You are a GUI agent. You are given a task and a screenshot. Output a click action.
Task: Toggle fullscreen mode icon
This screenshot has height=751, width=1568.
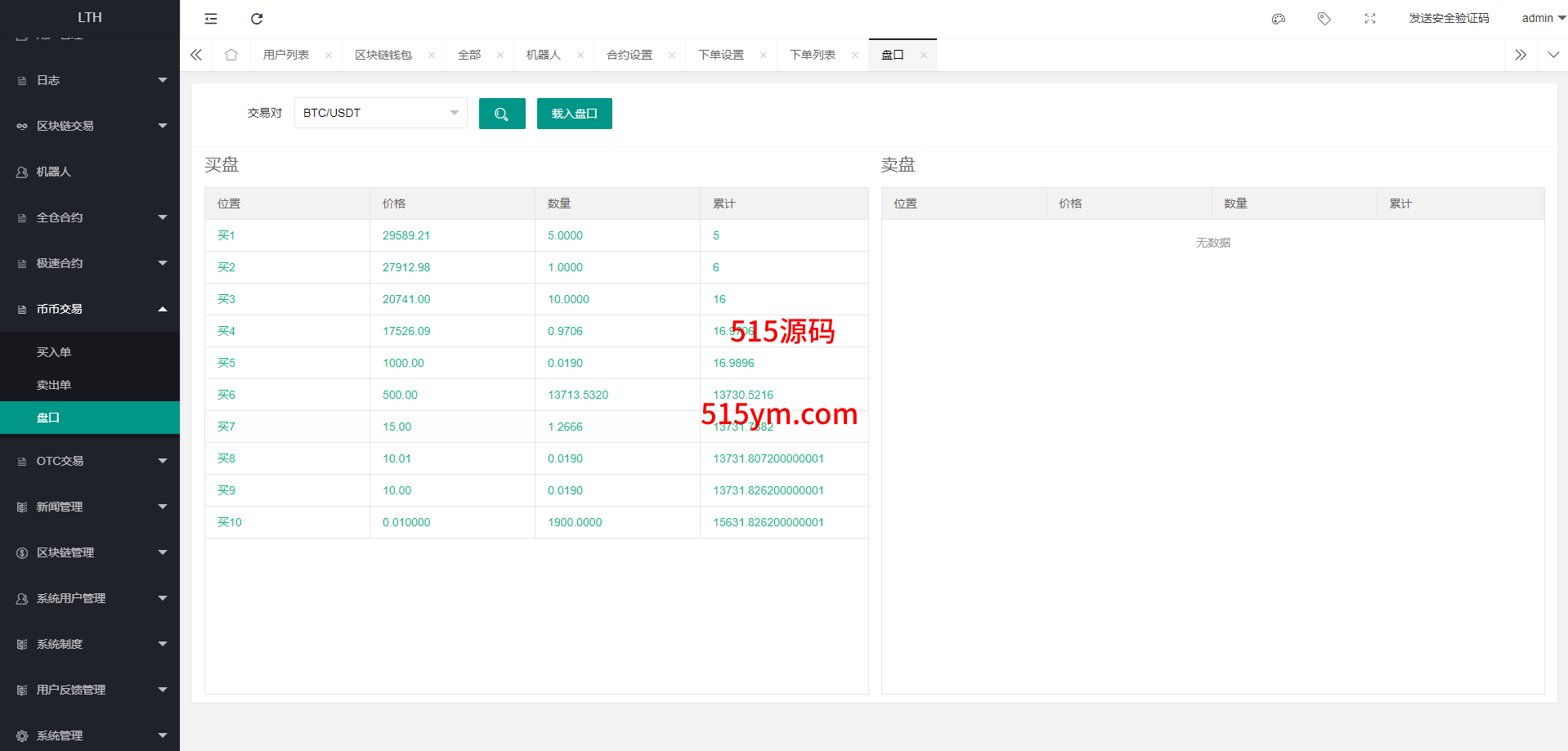1370,19
